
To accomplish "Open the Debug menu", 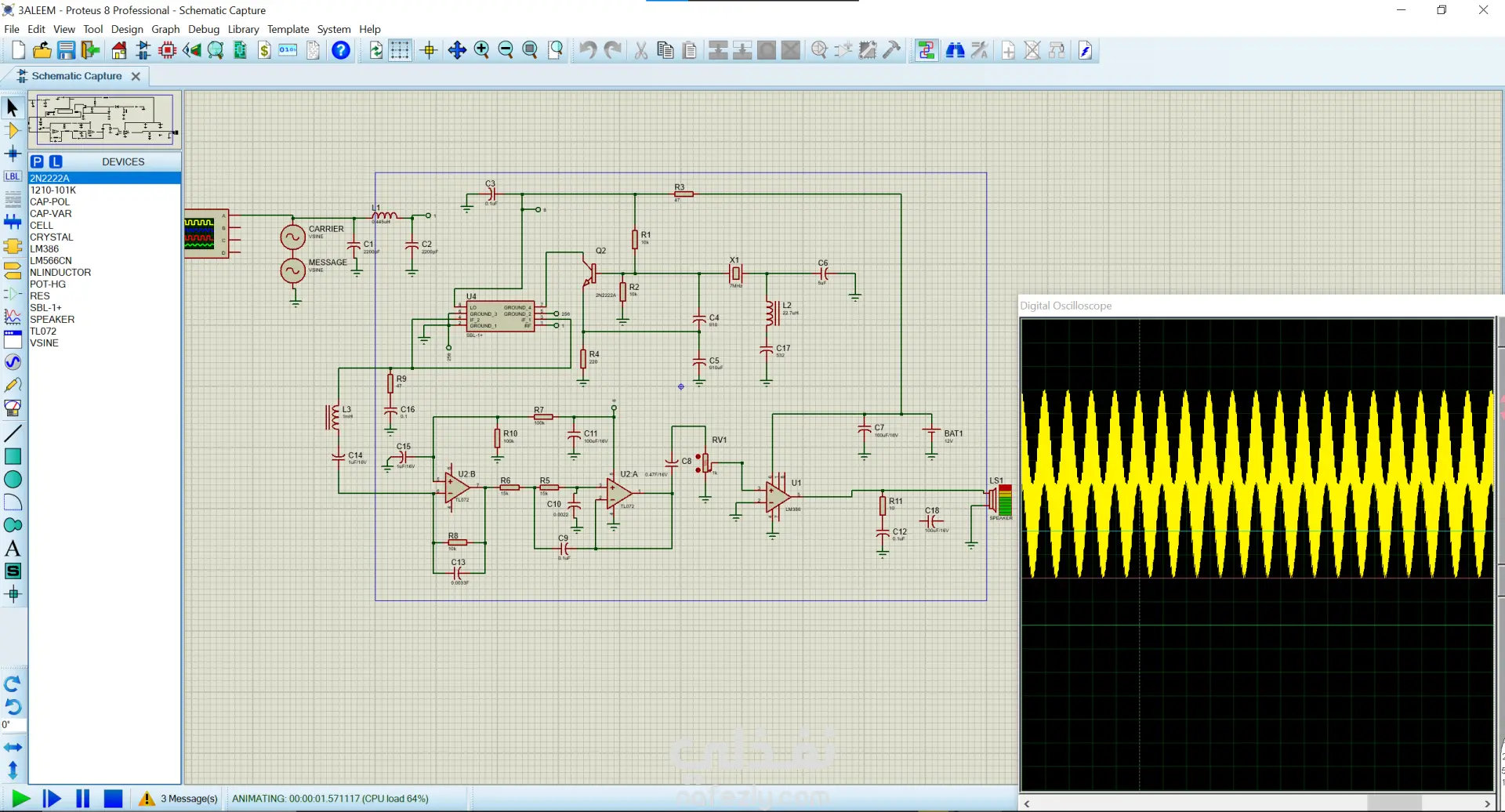I will coord(203,29).
